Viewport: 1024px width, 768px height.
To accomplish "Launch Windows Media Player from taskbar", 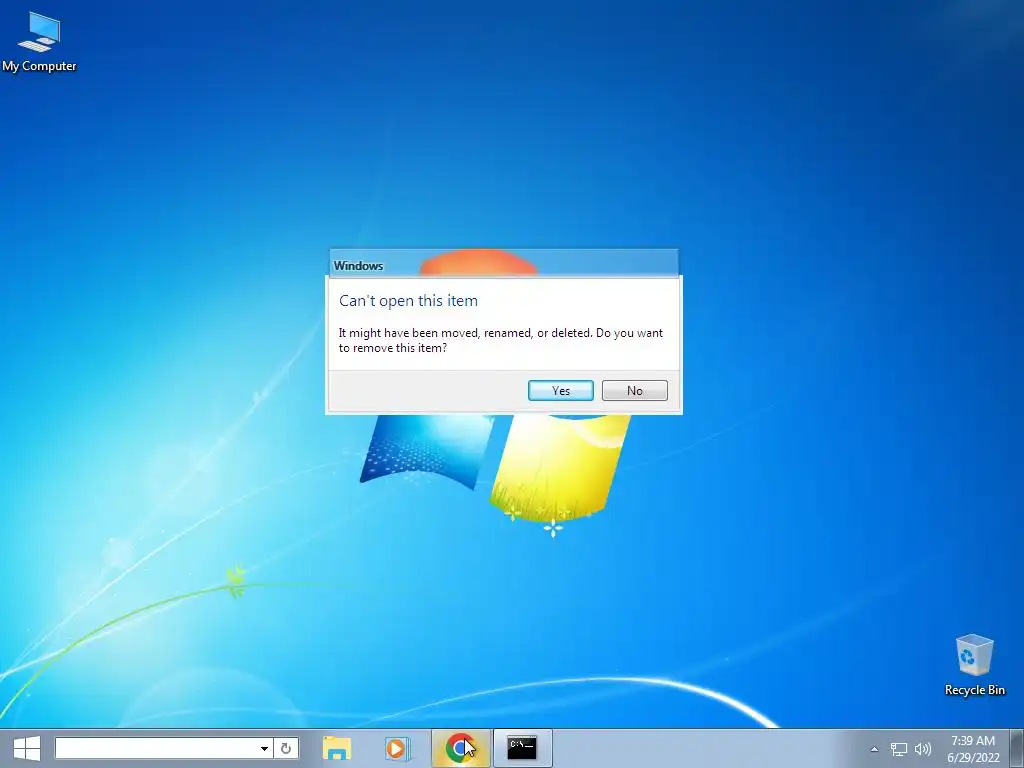I will tap(396, 748).
